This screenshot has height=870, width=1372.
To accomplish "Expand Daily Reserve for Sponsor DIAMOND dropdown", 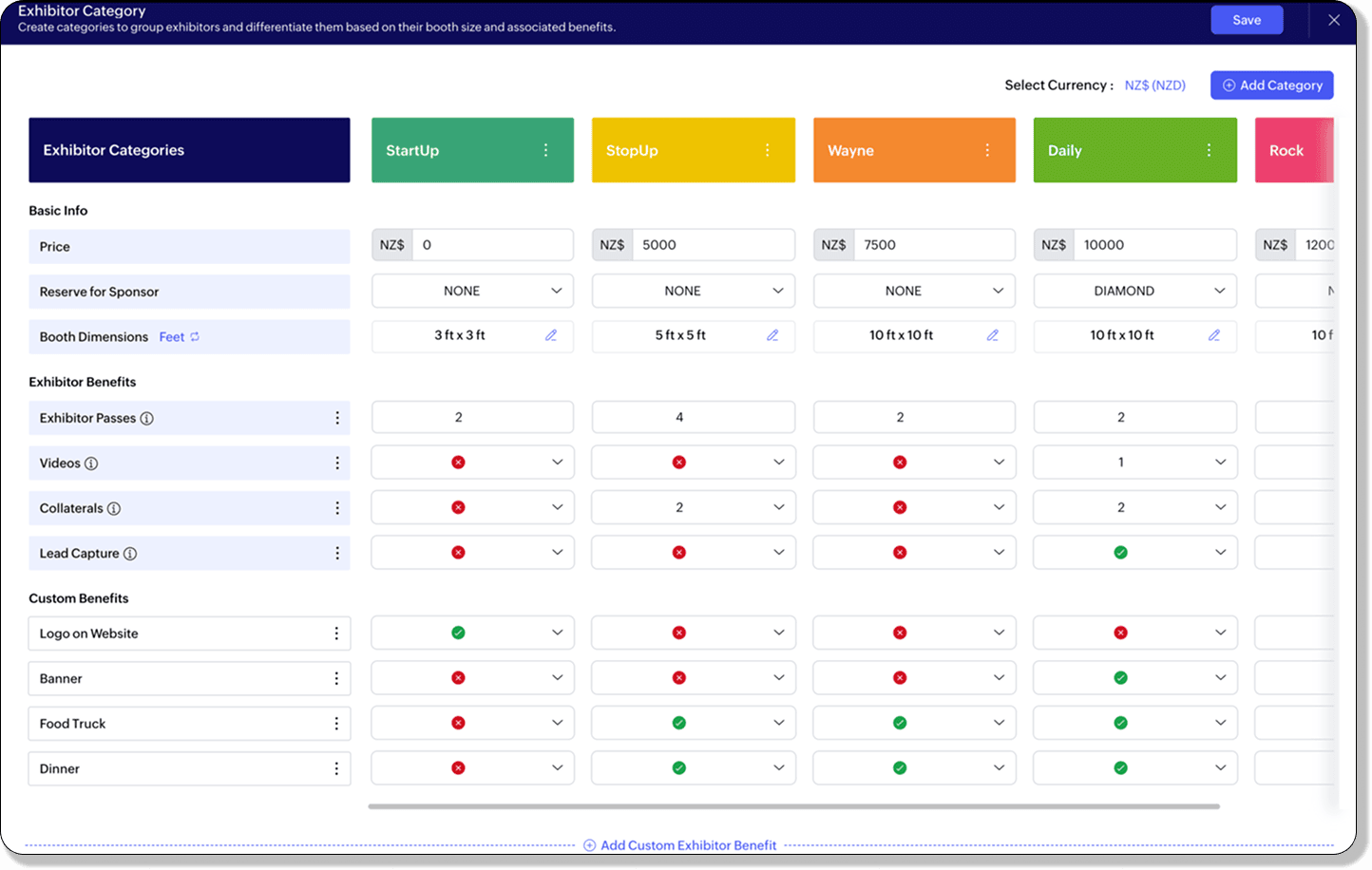I will click(x=1219, y=291).
